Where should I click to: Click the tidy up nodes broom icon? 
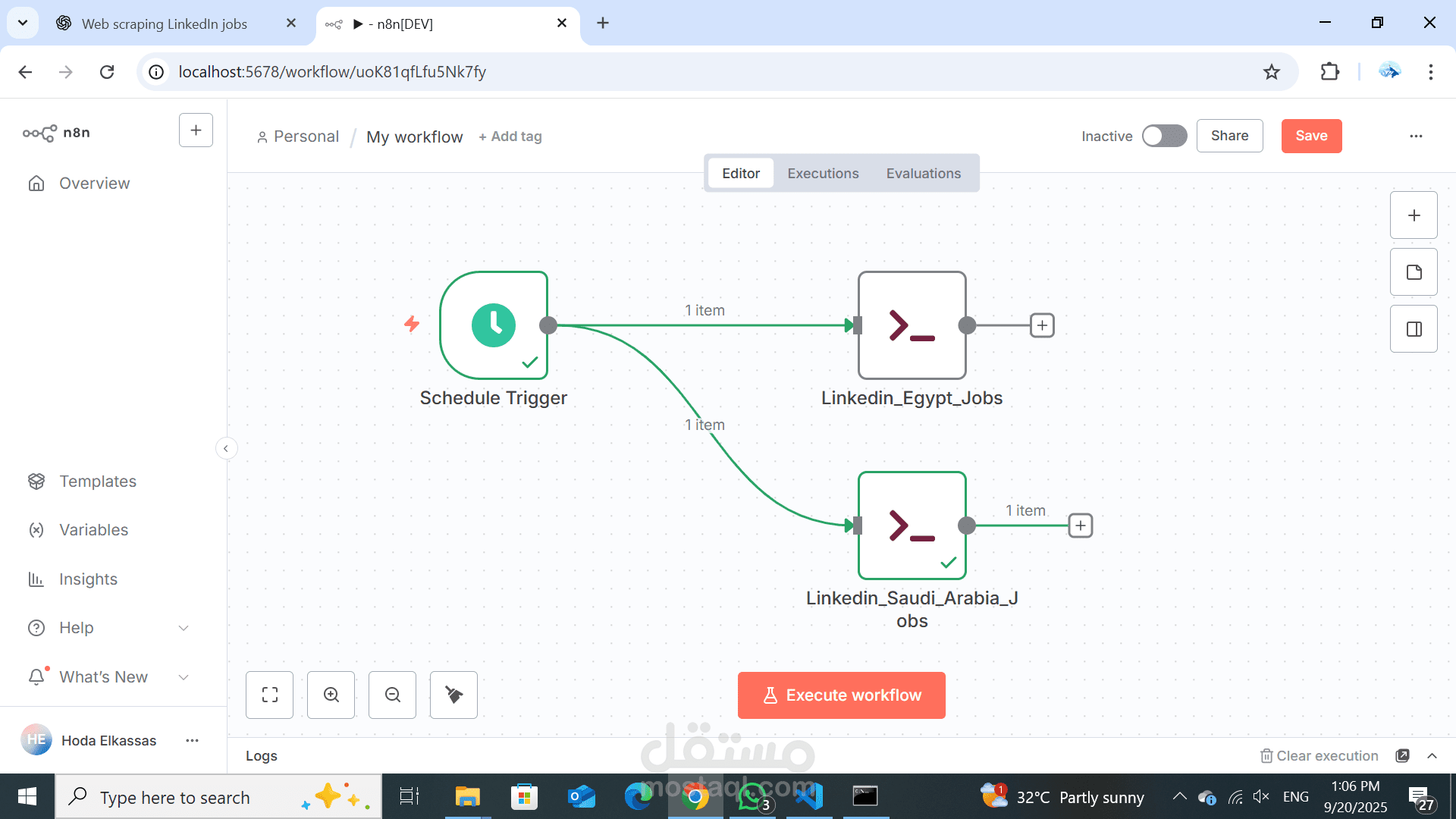[453, 695]
